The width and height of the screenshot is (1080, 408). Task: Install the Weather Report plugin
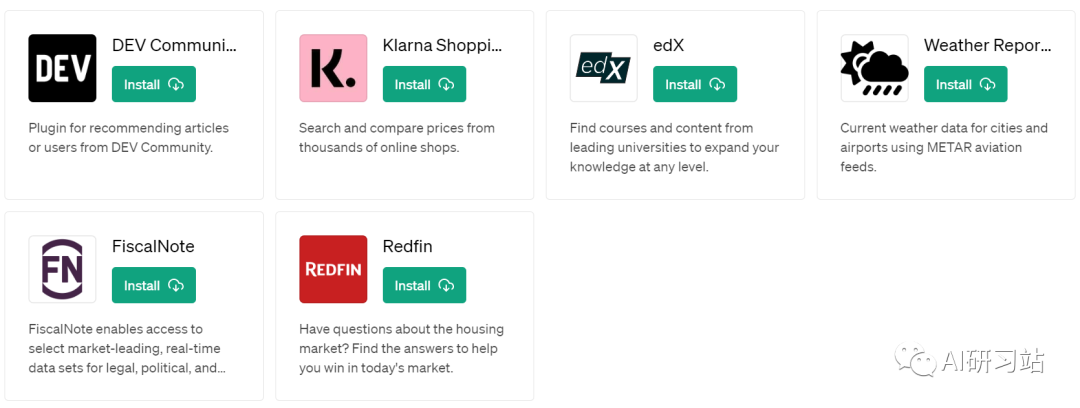click(x=966, y=84)
